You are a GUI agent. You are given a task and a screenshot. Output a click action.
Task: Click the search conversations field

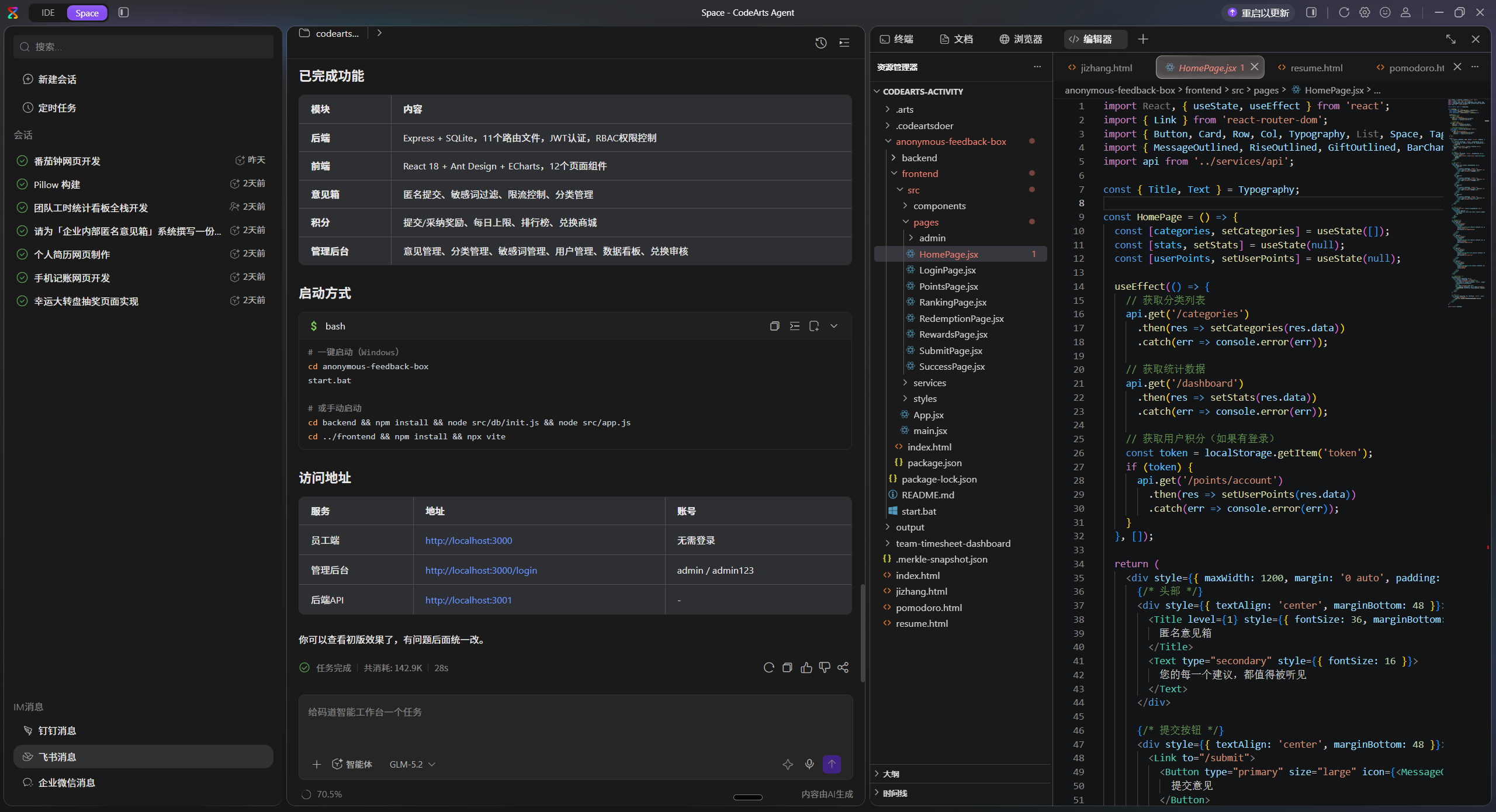click(x=143, y=47)
